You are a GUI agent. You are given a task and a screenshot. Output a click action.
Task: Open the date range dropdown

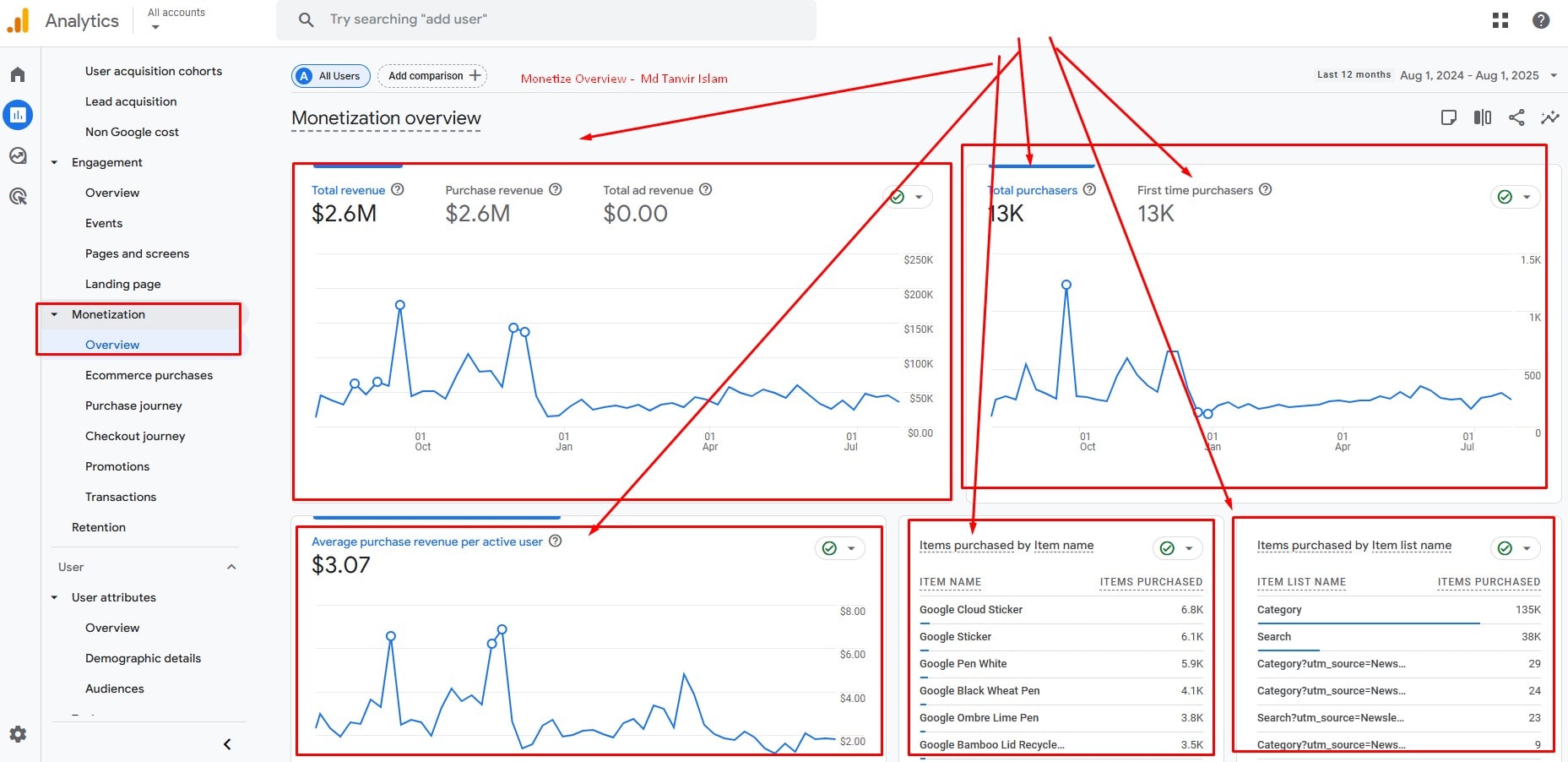1552,75
